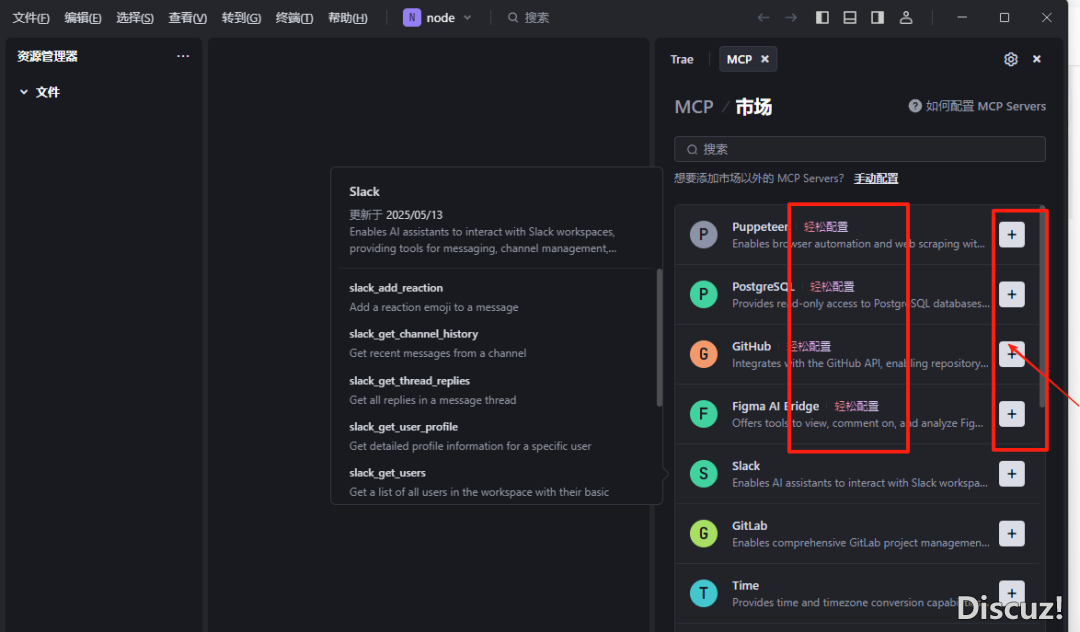Click the MCP market list scrollbar
This screenshot has width=1080, height=632.
[x=1042, y=307]
